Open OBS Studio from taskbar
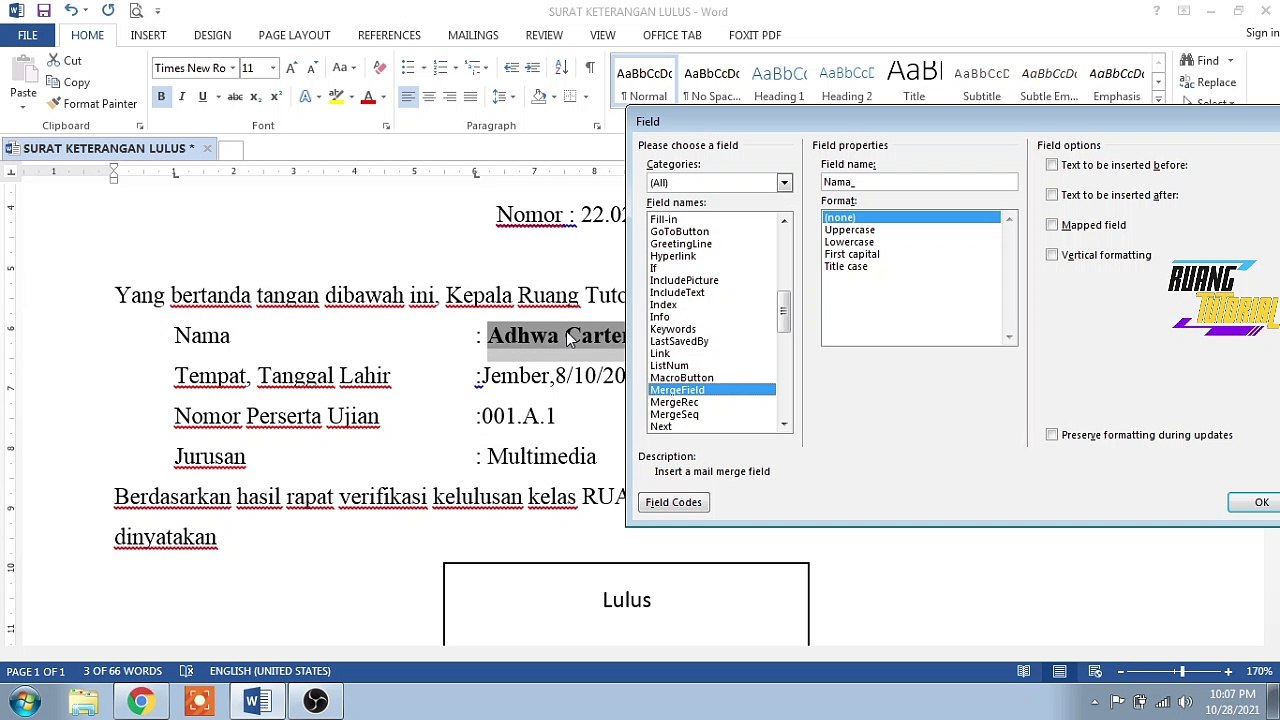 click(x=315, y=702)
